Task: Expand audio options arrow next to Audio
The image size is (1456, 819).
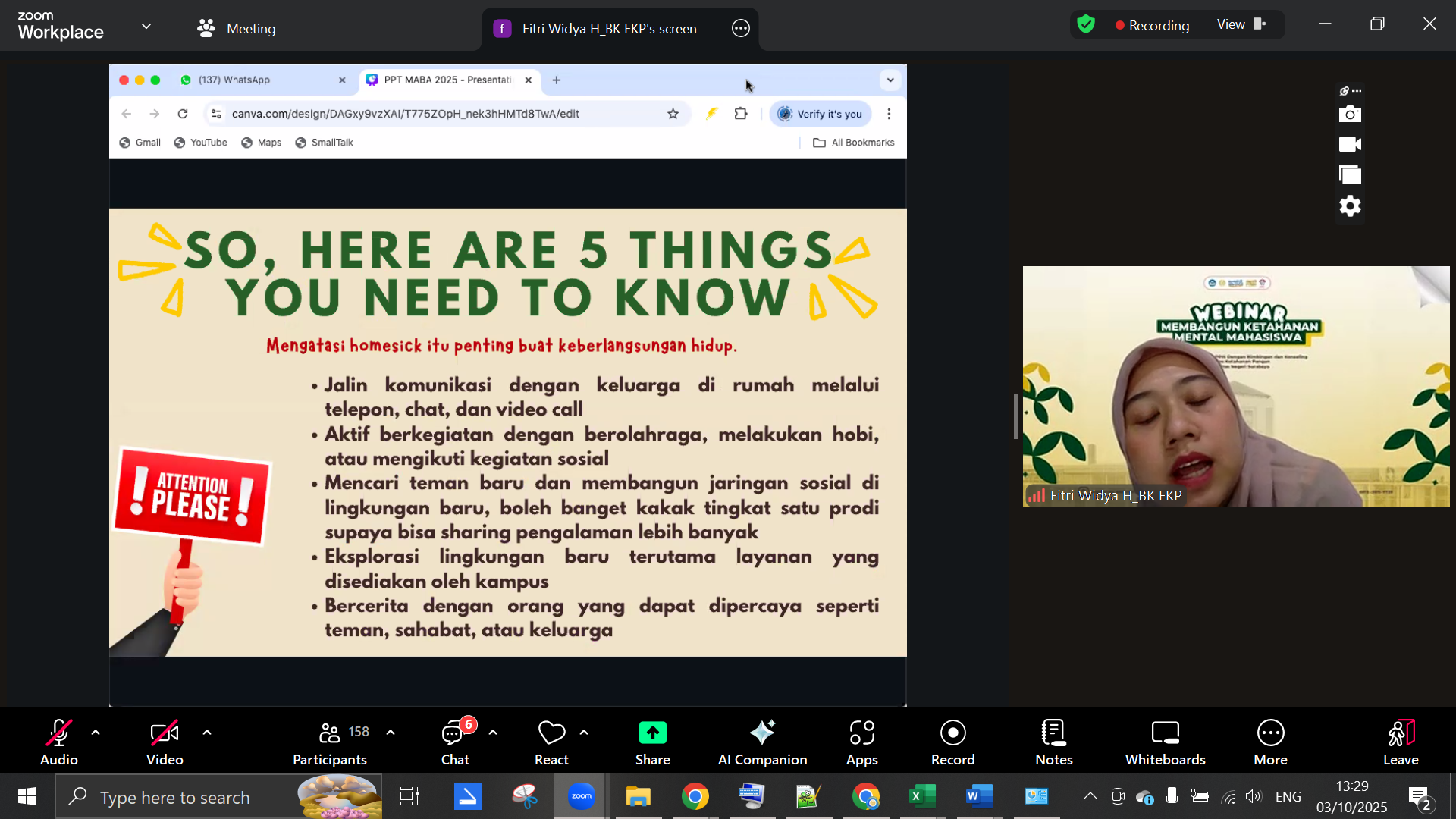Action: (x=96, y=733)
